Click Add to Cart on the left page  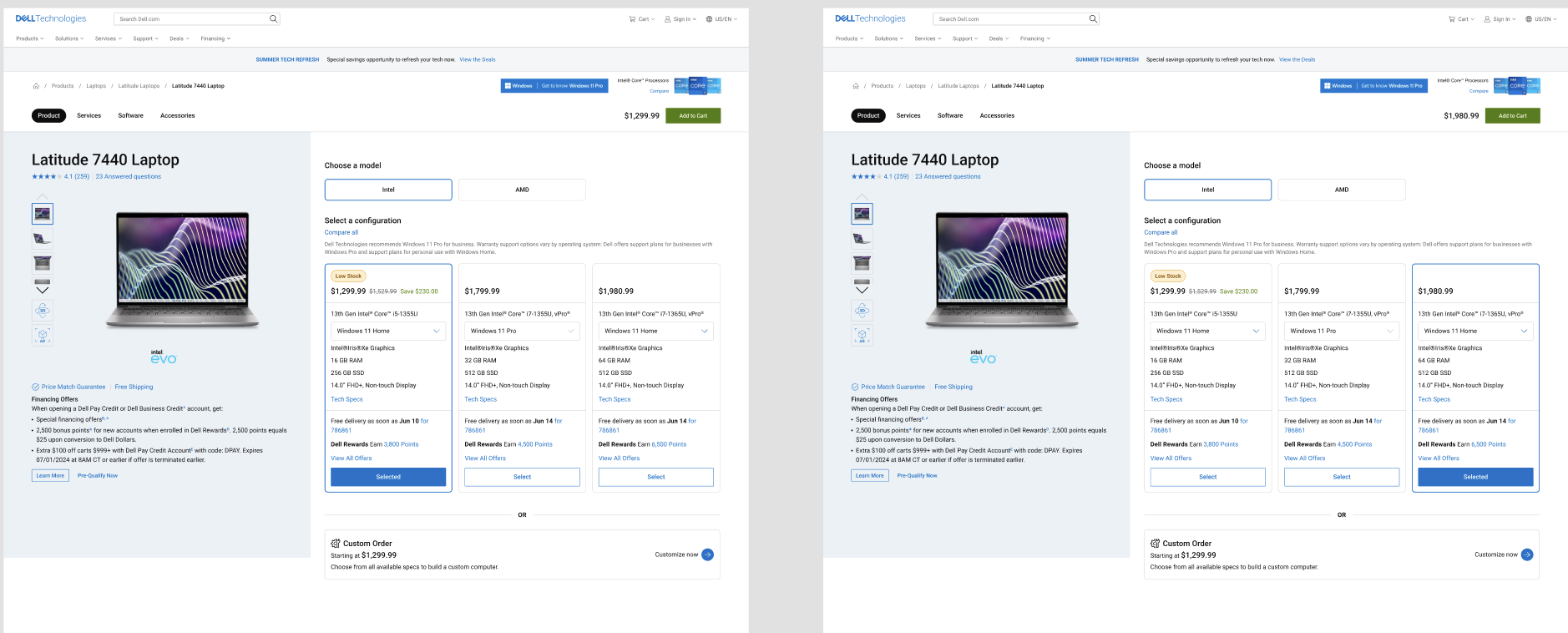[x=693, y=115]
